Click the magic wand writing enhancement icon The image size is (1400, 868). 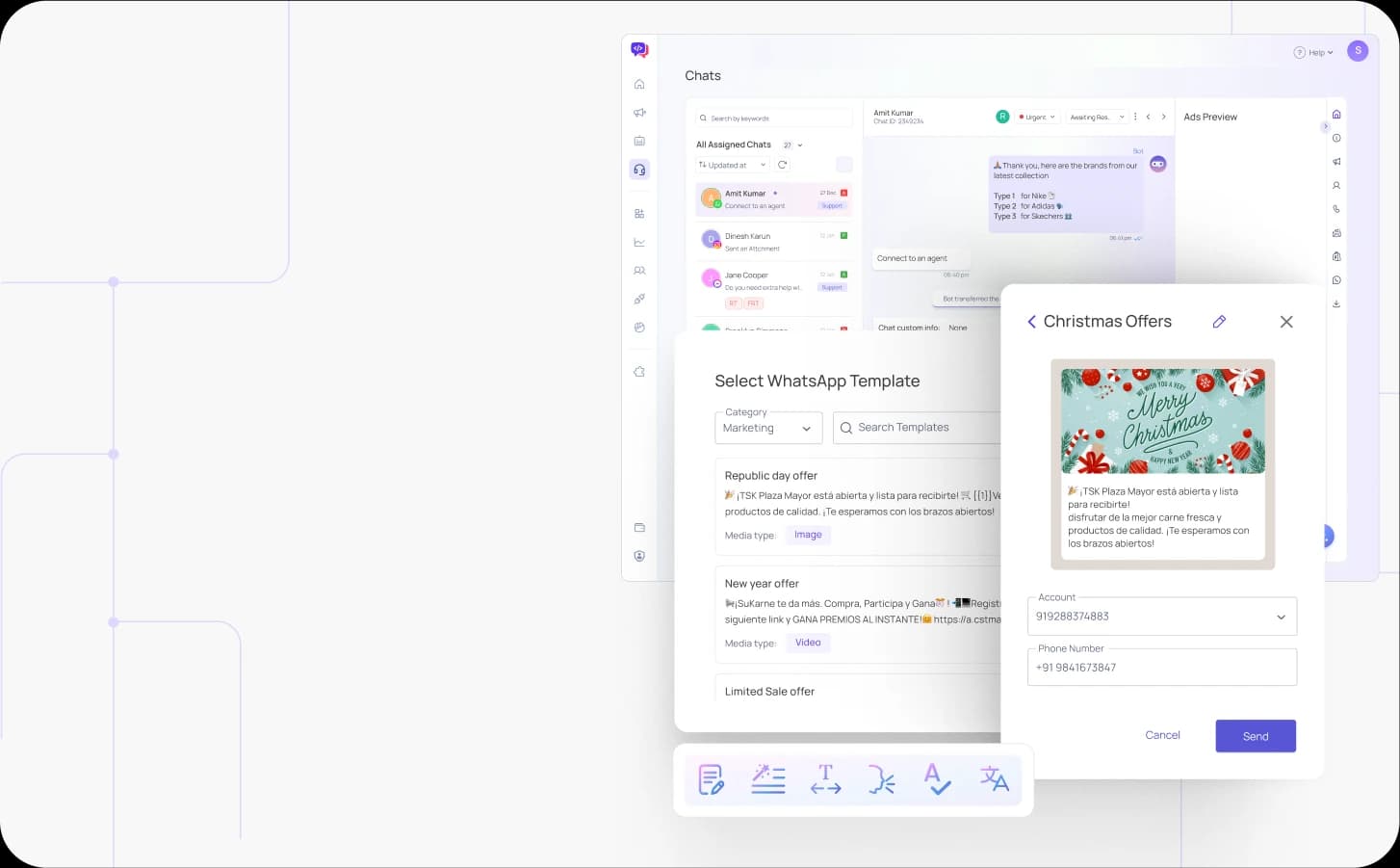[x=767, y=779]
